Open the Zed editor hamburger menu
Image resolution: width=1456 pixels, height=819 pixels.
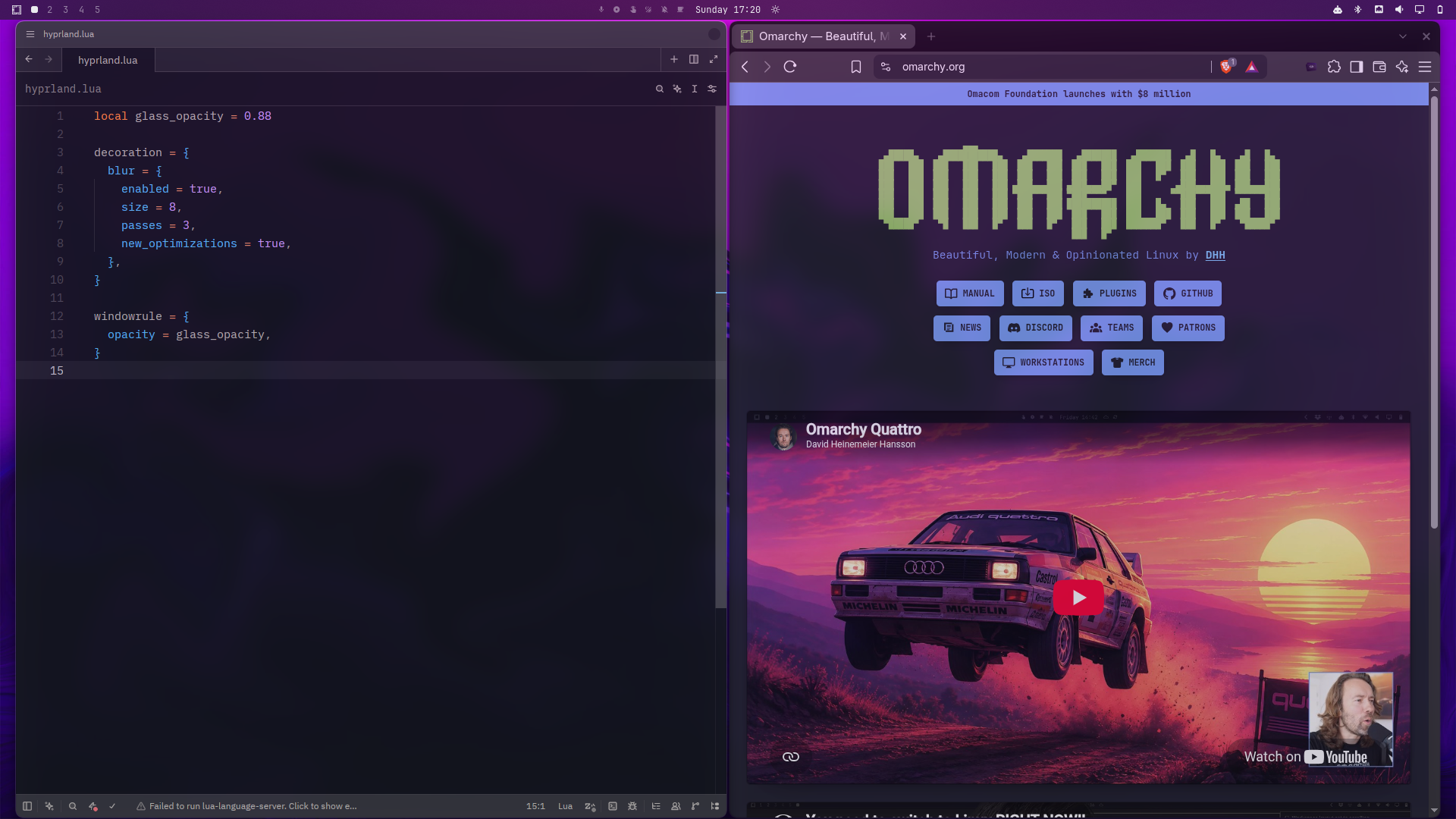[30, 34]
